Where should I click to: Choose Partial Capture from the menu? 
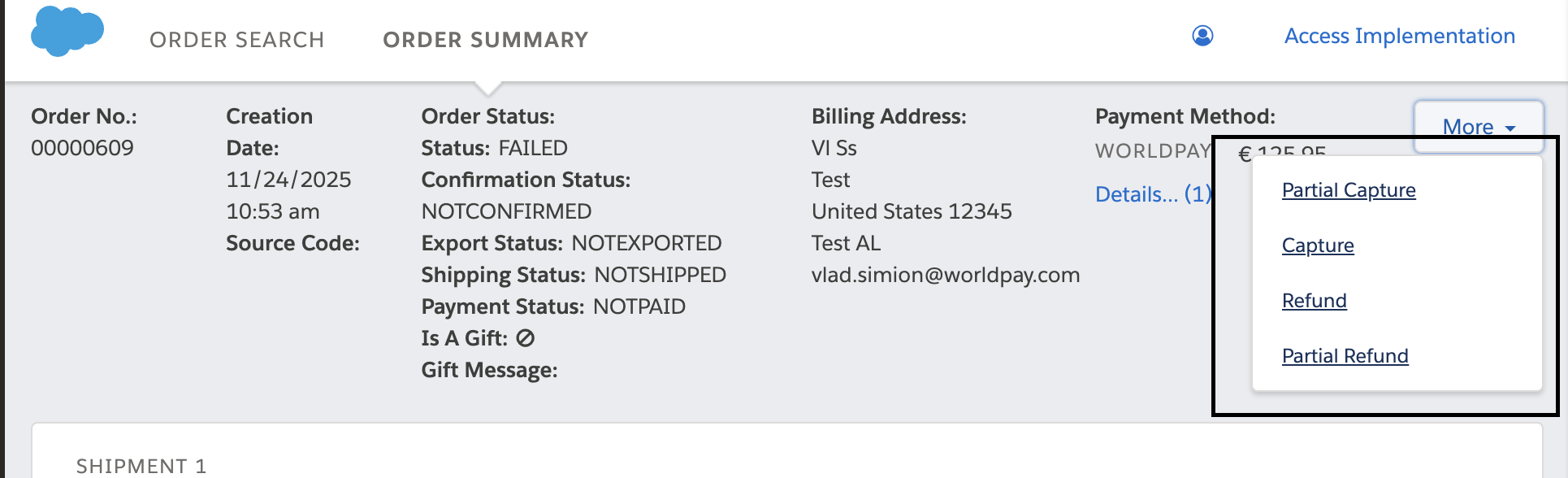point(1348,190)
